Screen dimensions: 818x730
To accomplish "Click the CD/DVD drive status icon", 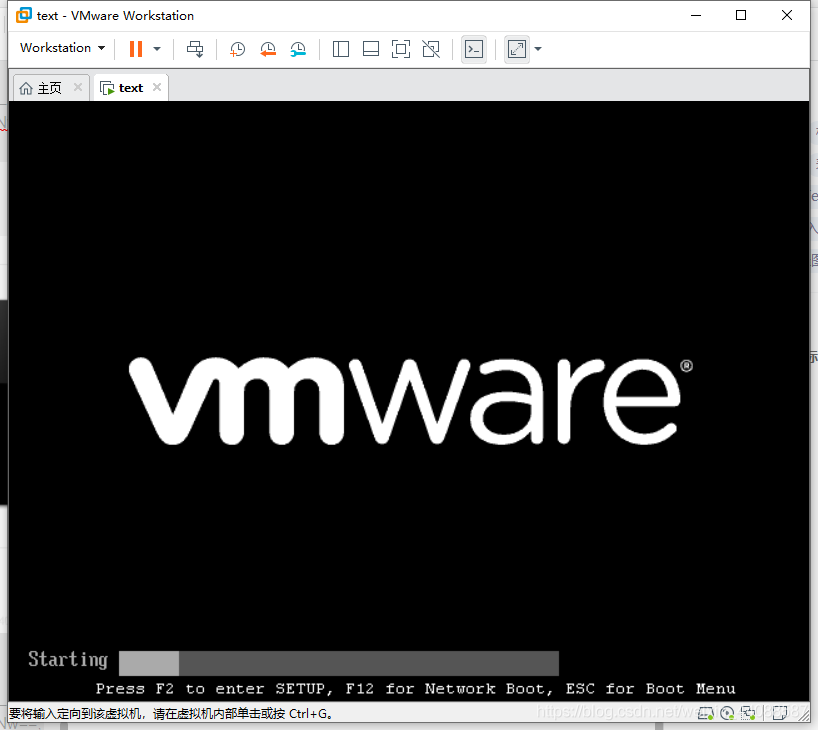I will tap(727, 713).
